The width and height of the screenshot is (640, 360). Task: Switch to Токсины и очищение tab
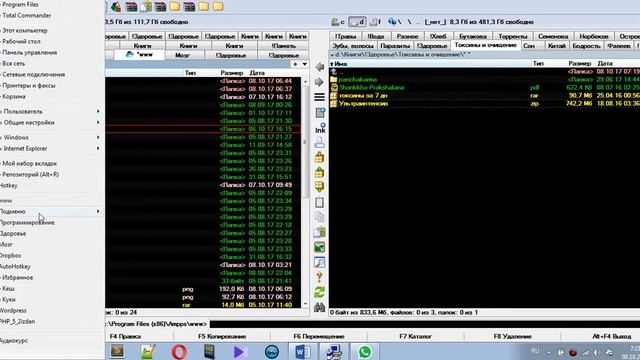485,45
